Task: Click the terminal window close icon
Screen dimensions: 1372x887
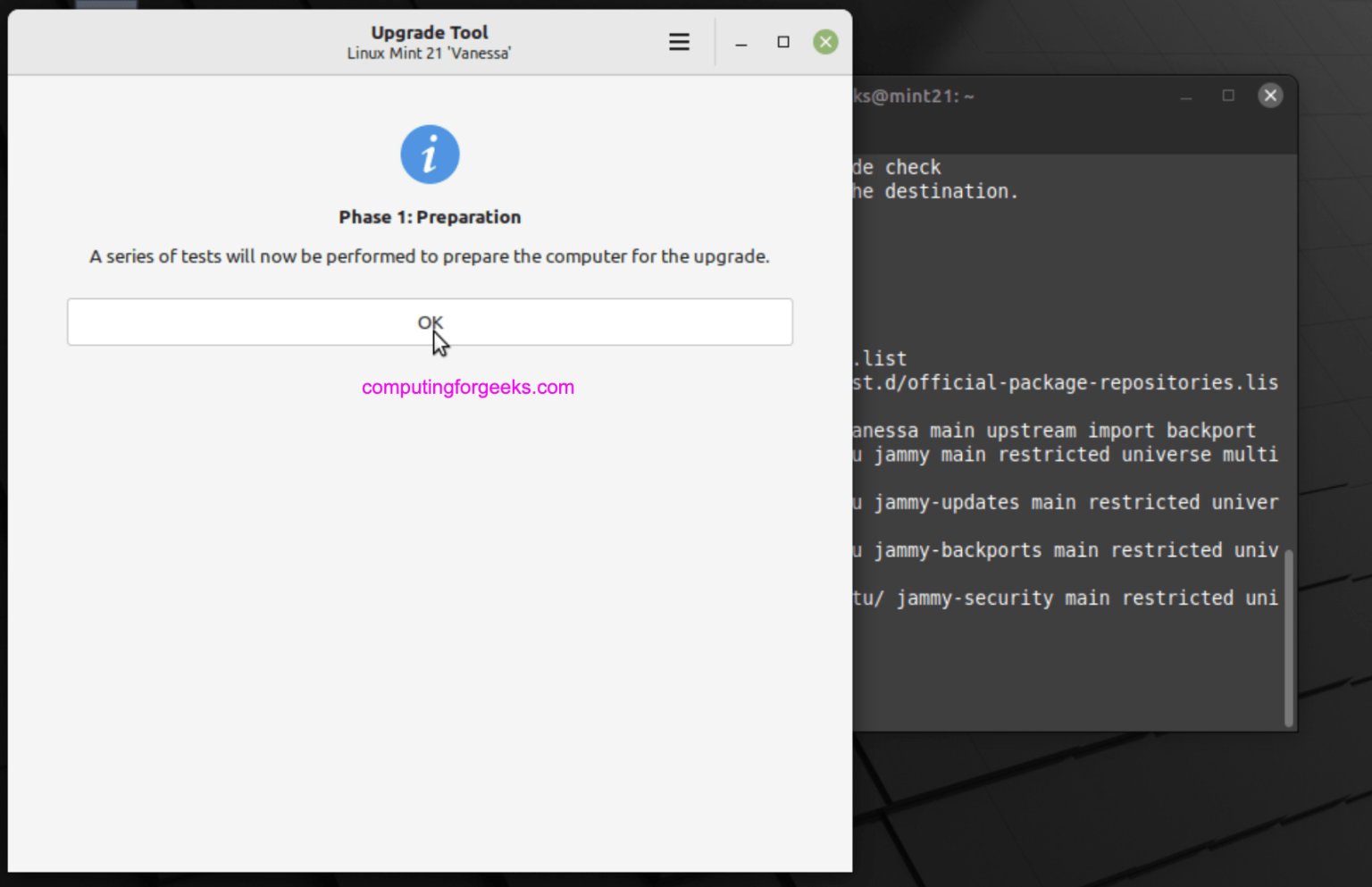Action: [1270, 95]
